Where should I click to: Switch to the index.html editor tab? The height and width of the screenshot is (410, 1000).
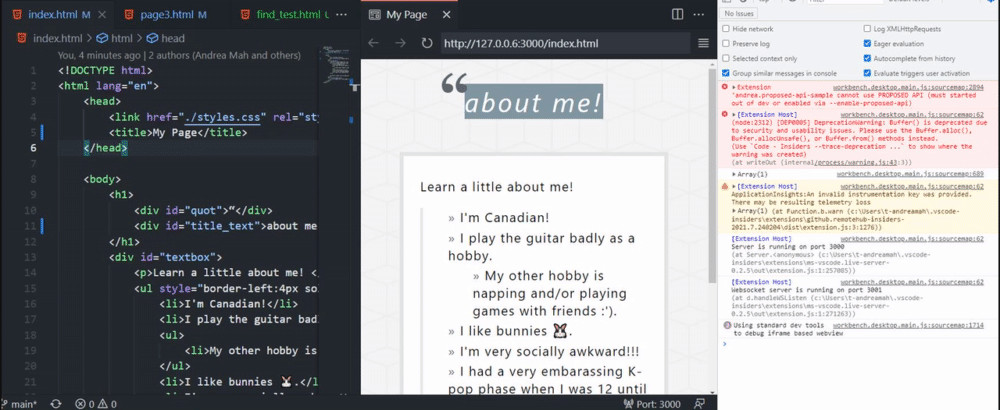(54, 14)
